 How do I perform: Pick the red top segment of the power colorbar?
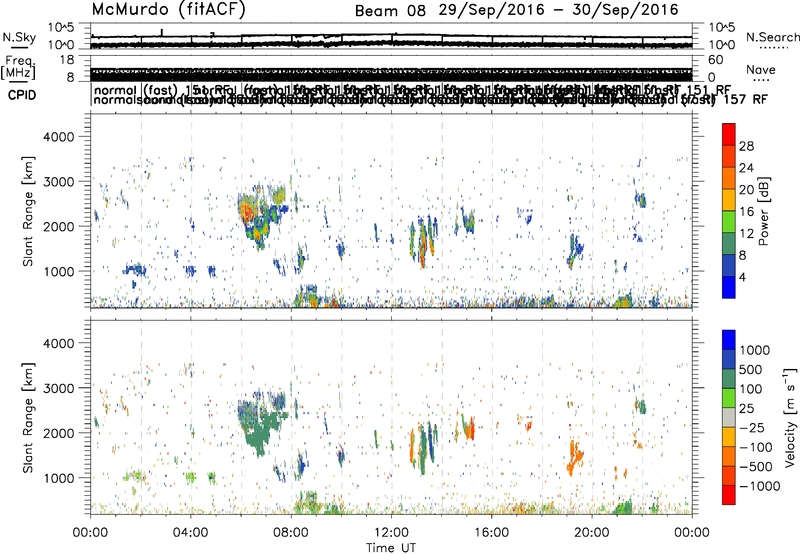[x=729, y=135]
